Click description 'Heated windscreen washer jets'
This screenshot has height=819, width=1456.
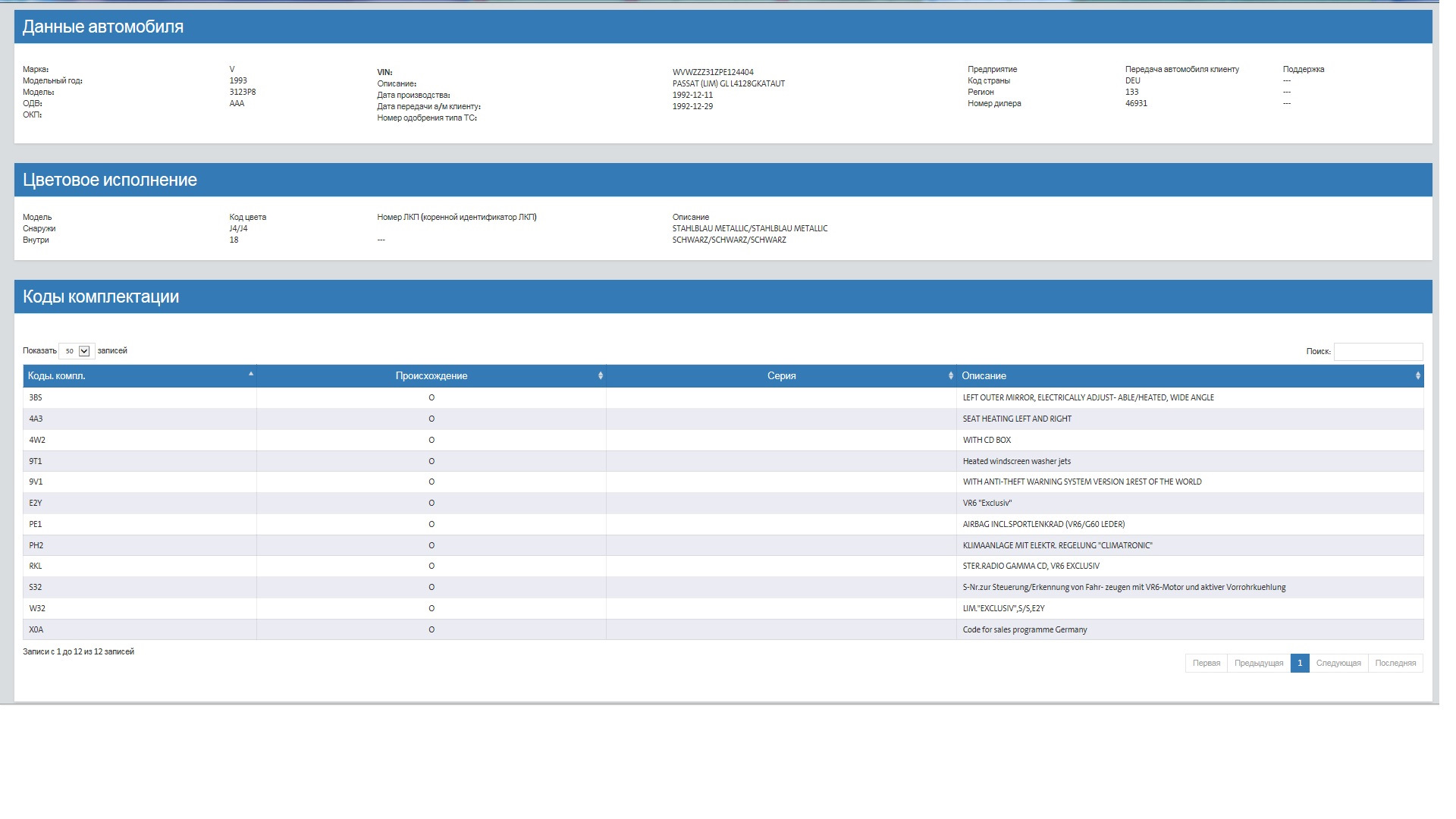pos(1016,461)
